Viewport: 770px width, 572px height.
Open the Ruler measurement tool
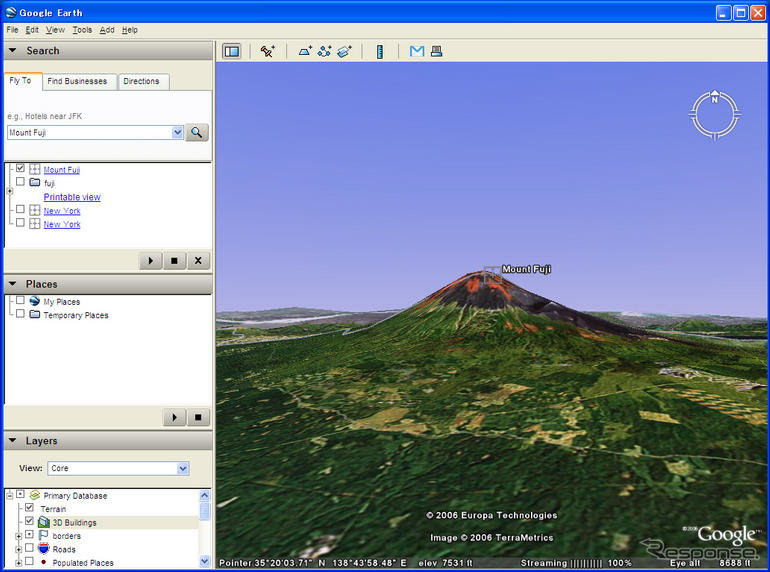[x=380, y=51]
